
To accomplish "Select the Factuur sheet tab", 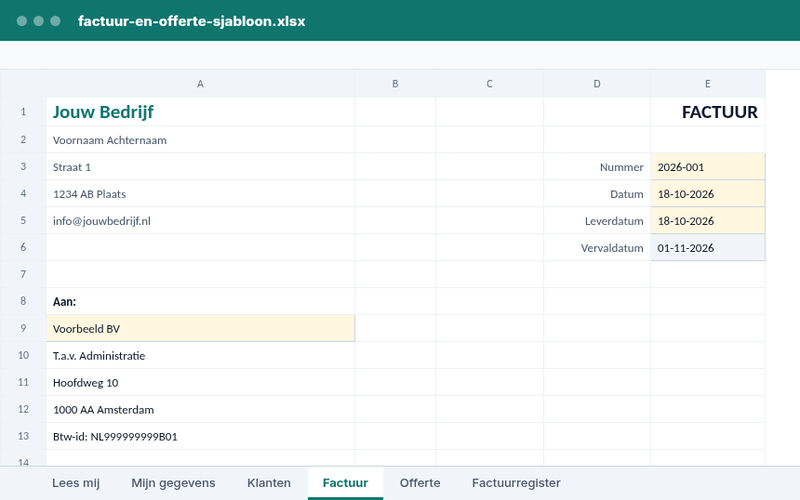I will (345, 483).
